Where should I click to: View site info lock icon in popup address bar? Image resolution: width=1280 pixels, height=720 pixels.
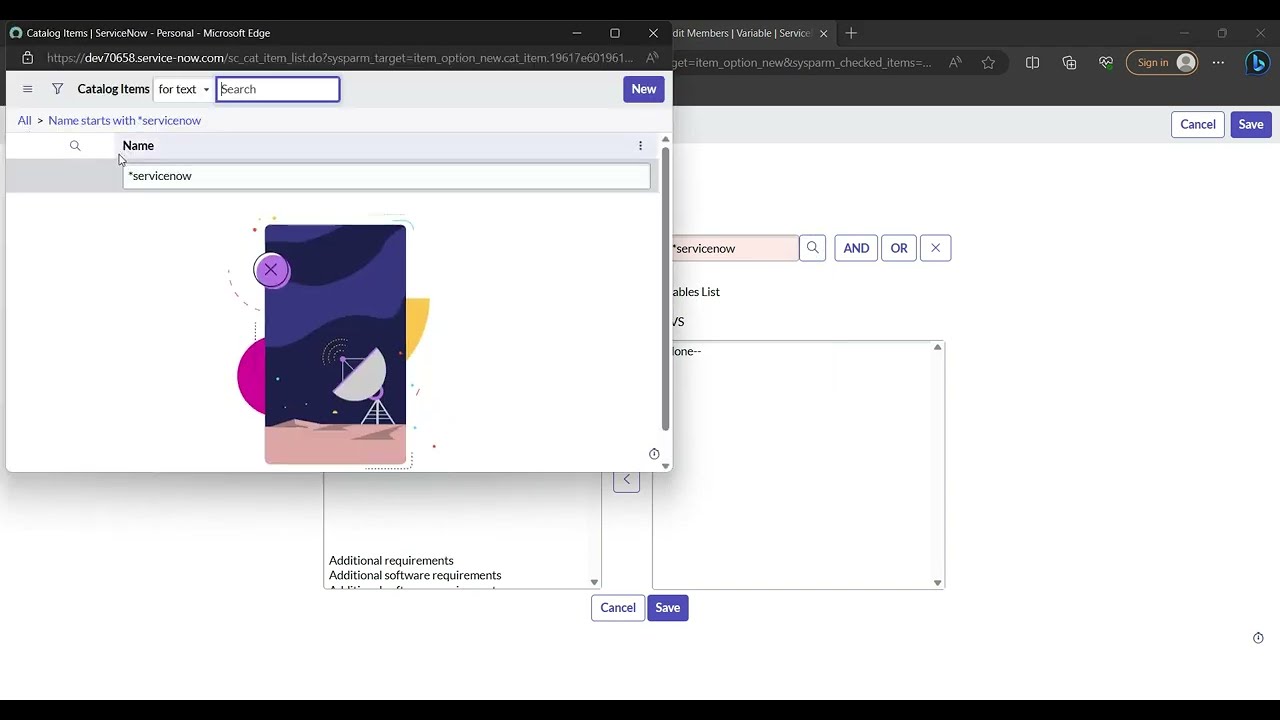[x=28, y=58]
